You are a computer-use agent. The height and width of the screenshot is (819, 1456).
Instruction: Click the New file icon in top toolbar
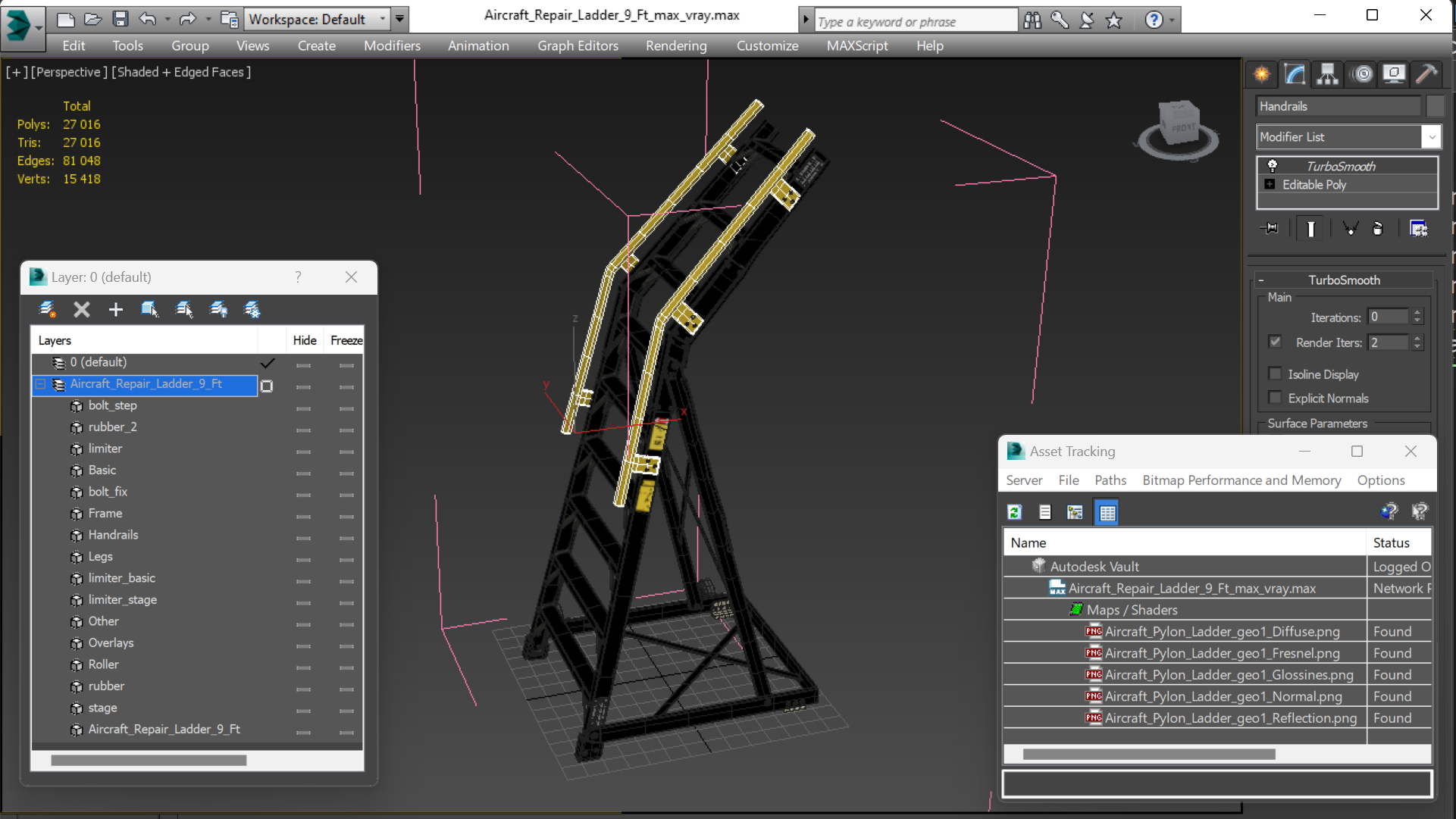point(65,19)
